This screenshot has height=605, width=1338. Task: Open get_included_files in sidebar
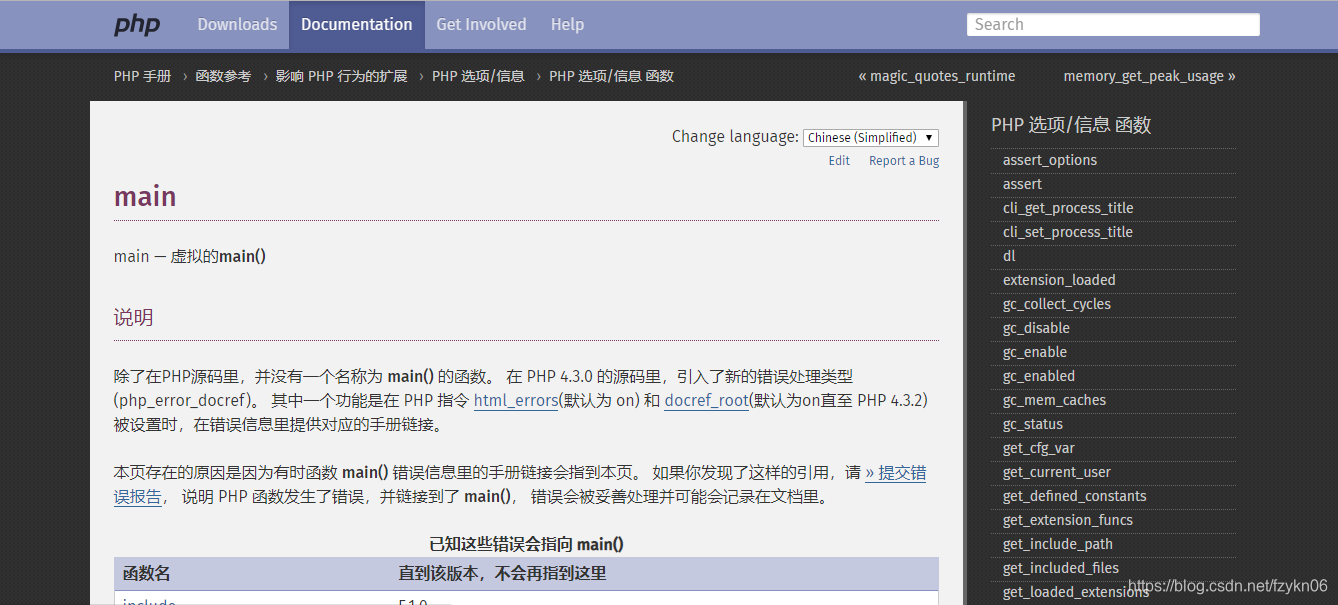click(1061, 568)
